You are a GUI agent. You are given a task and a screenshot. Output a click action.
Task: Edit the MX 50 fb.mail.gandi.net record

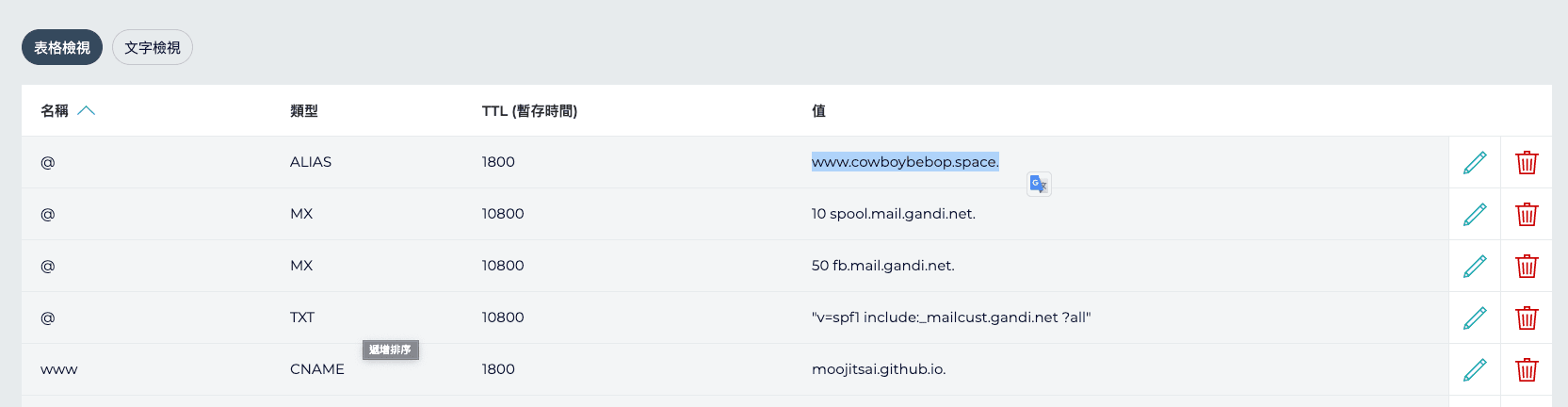(1475, 266)
